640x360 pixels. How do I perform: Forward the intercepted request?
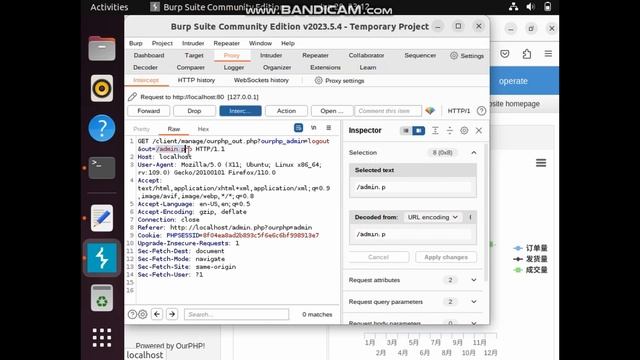149,111
